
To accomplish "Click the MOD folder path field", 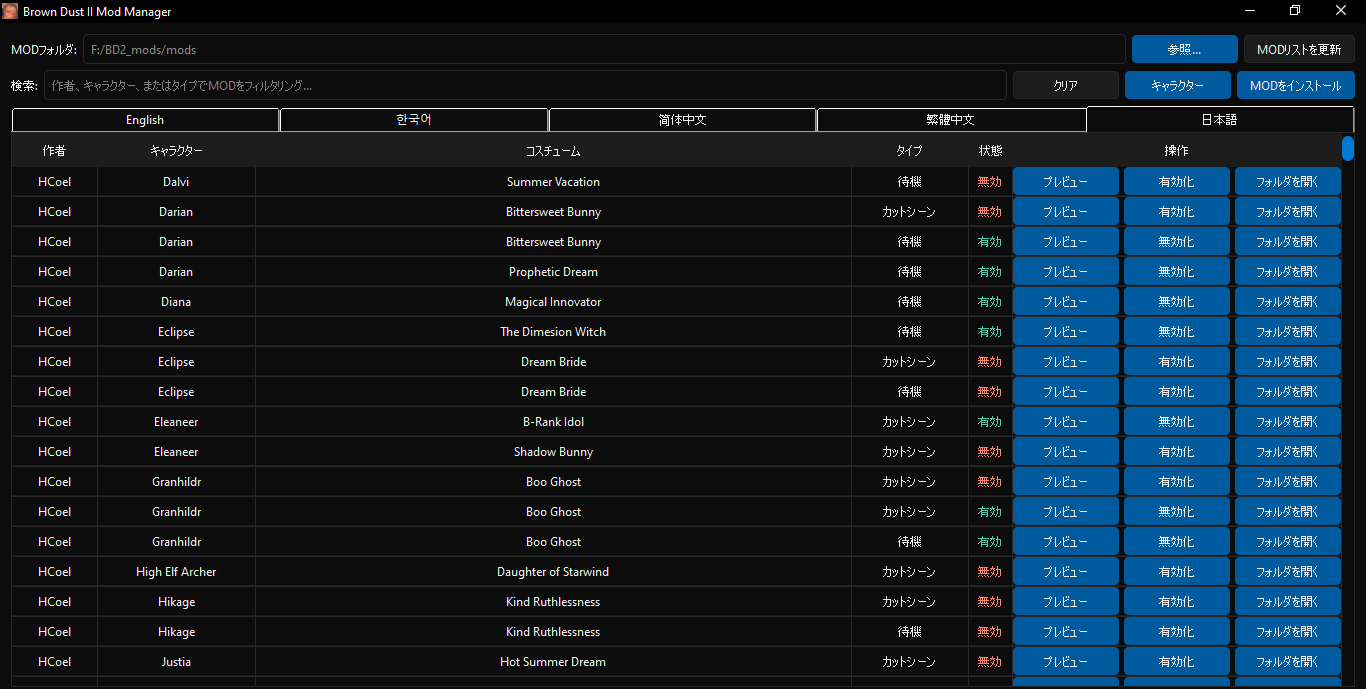I will (x=604, y=49).
